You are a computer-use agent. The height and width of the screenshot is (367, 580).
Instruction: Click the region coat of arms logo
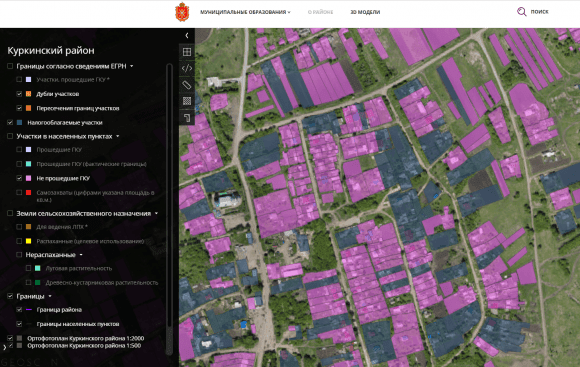(x=182, y=12)
